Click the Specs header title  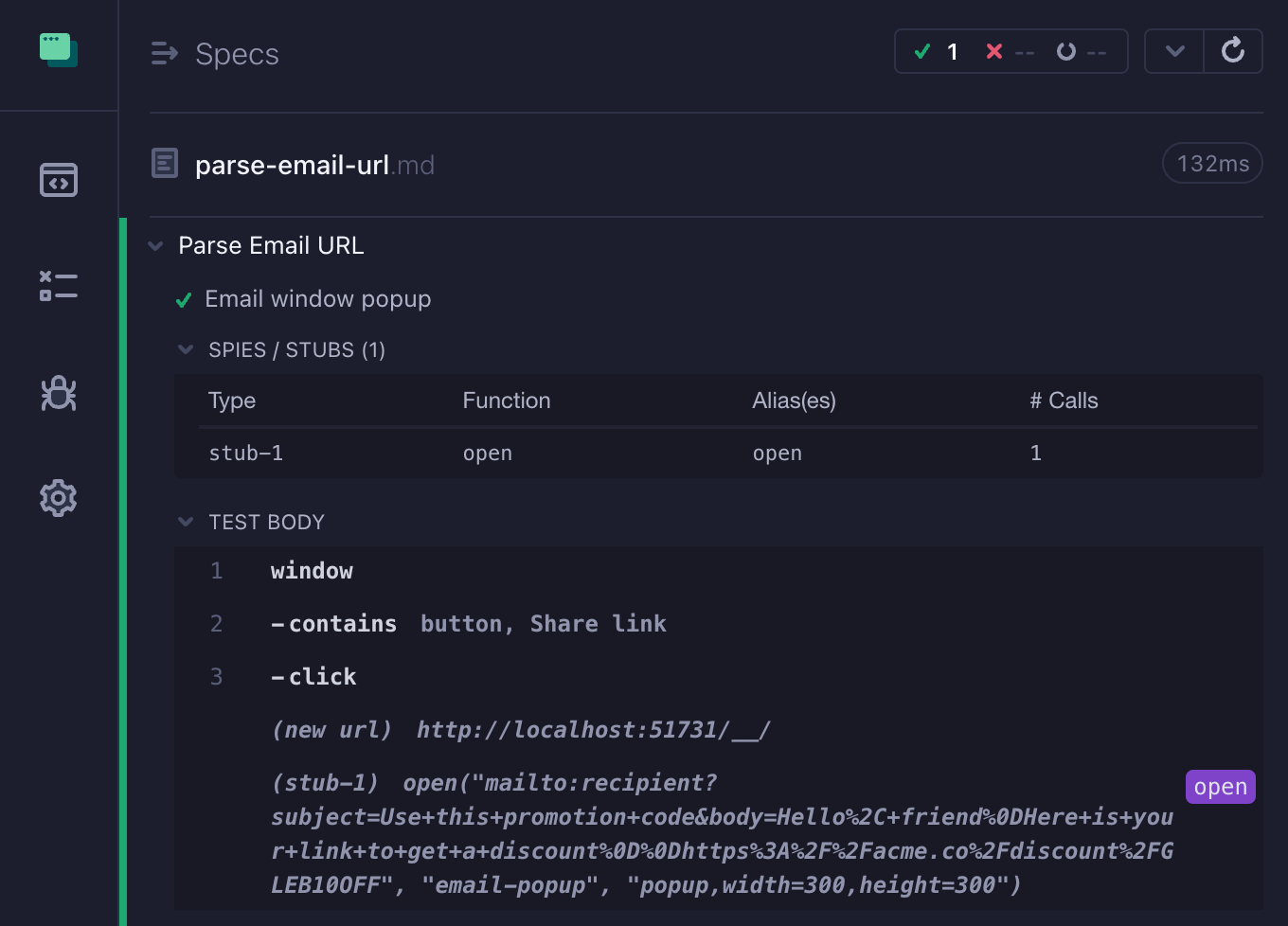(237, 54)
